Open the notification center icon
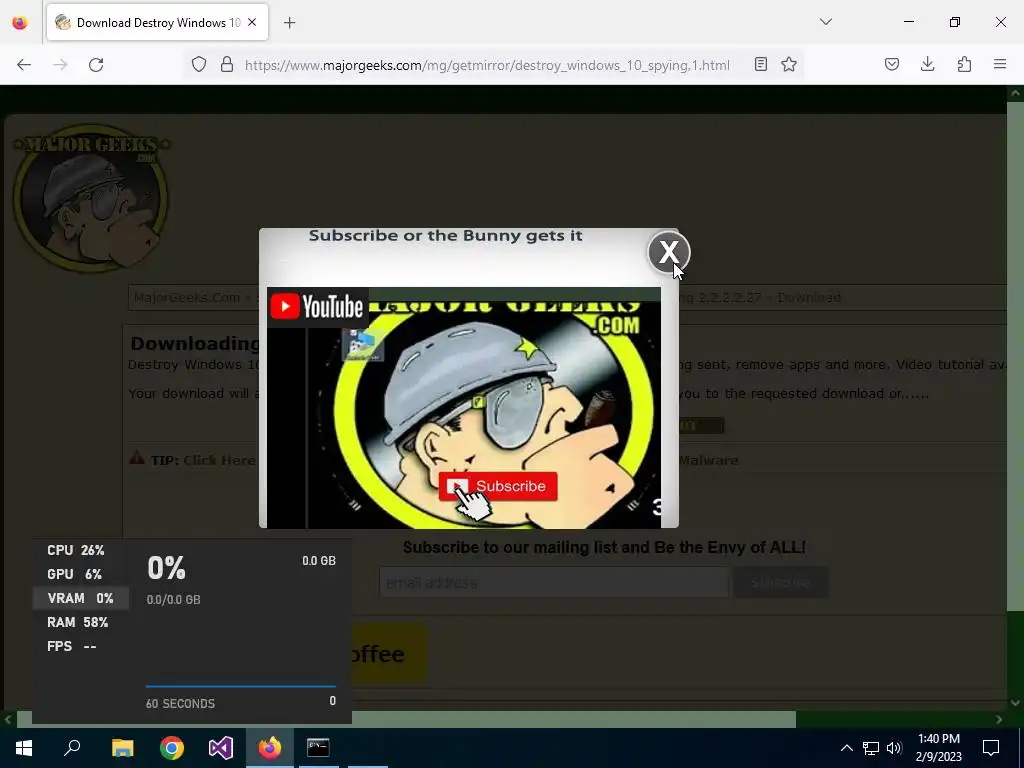 (991, 748)
